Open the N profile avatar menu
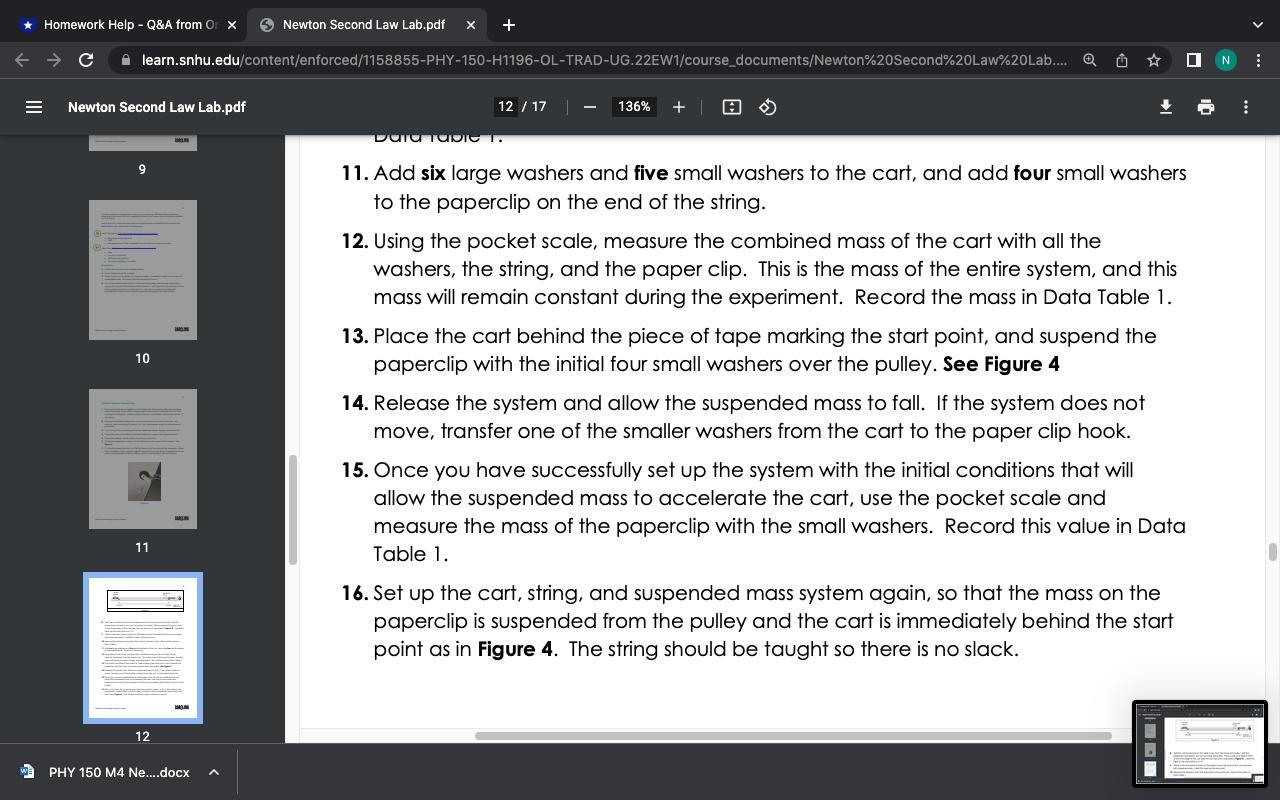The height and width of the screenshot is (800, 1280). (x=1226, y=59)
